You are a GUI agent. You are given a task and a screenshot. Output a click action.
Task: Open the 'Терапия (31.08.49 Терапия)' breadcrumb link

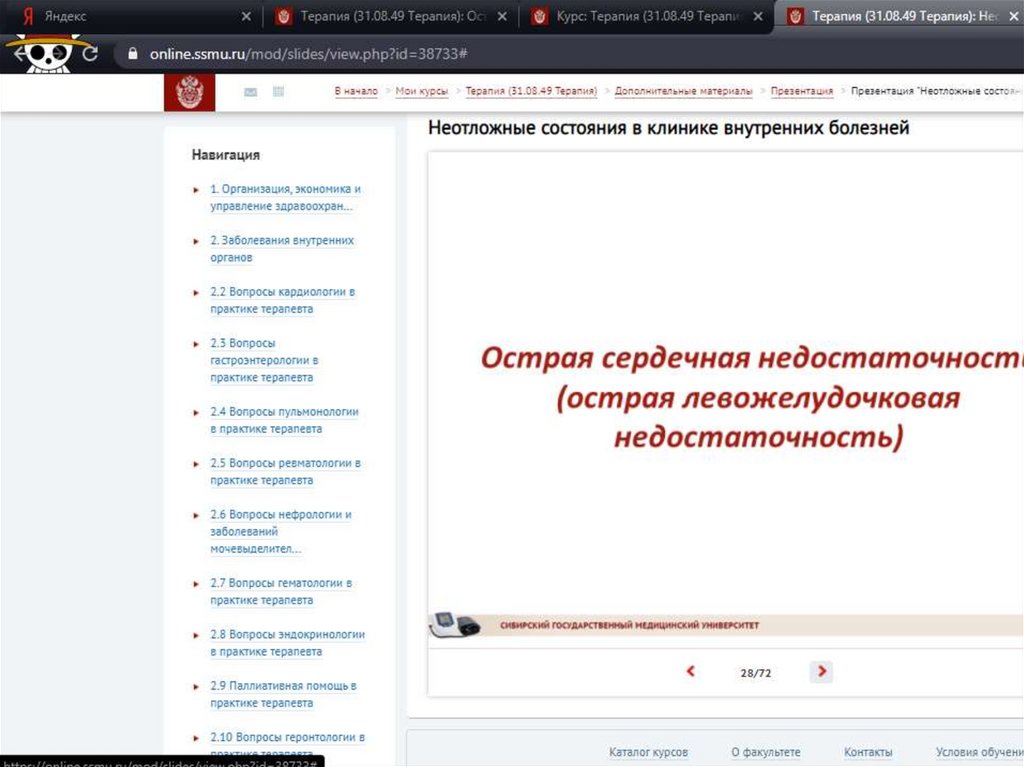[x=531, y=91]
